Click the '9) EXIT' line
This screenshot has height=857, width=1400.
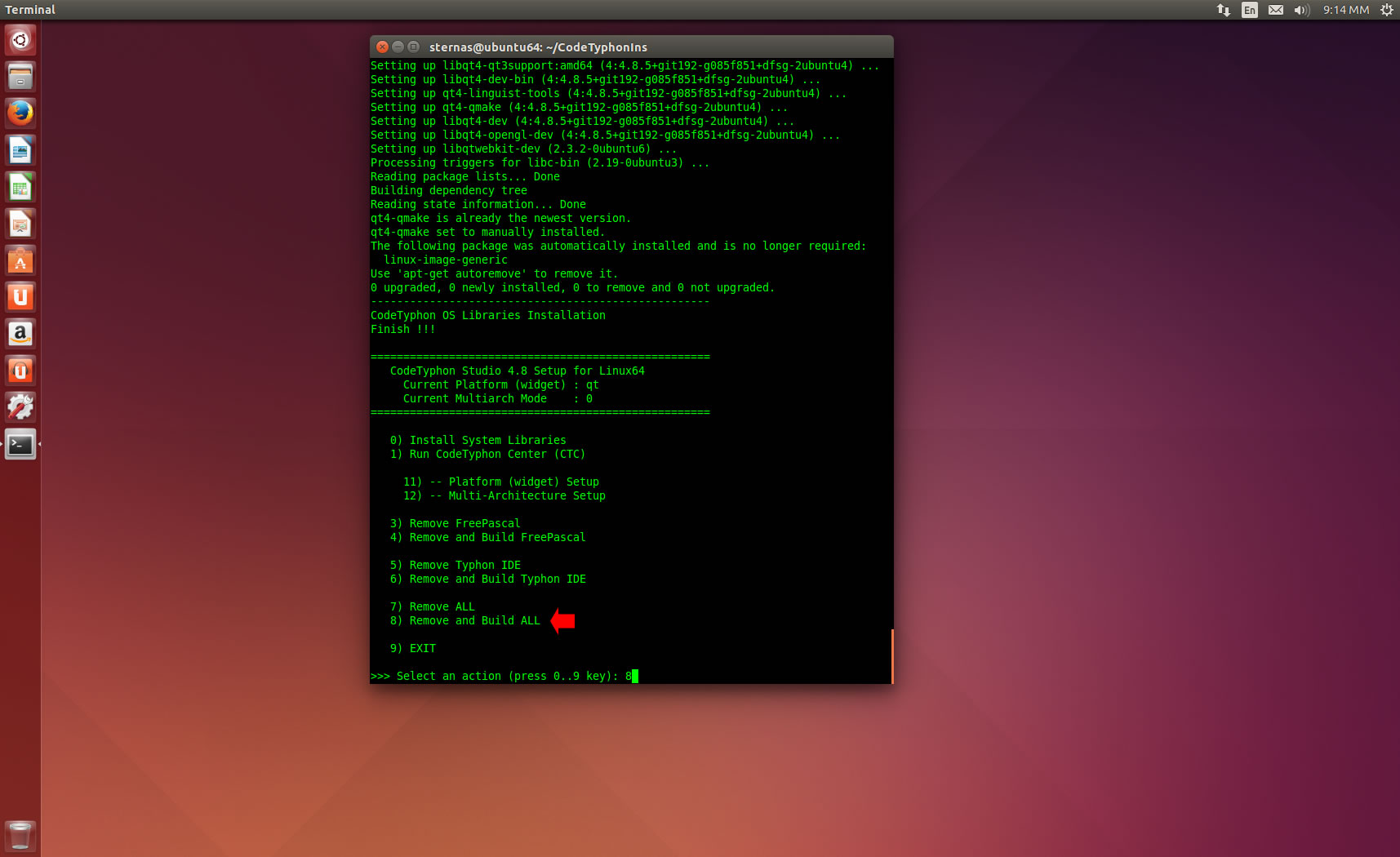(x=412, y=648)
